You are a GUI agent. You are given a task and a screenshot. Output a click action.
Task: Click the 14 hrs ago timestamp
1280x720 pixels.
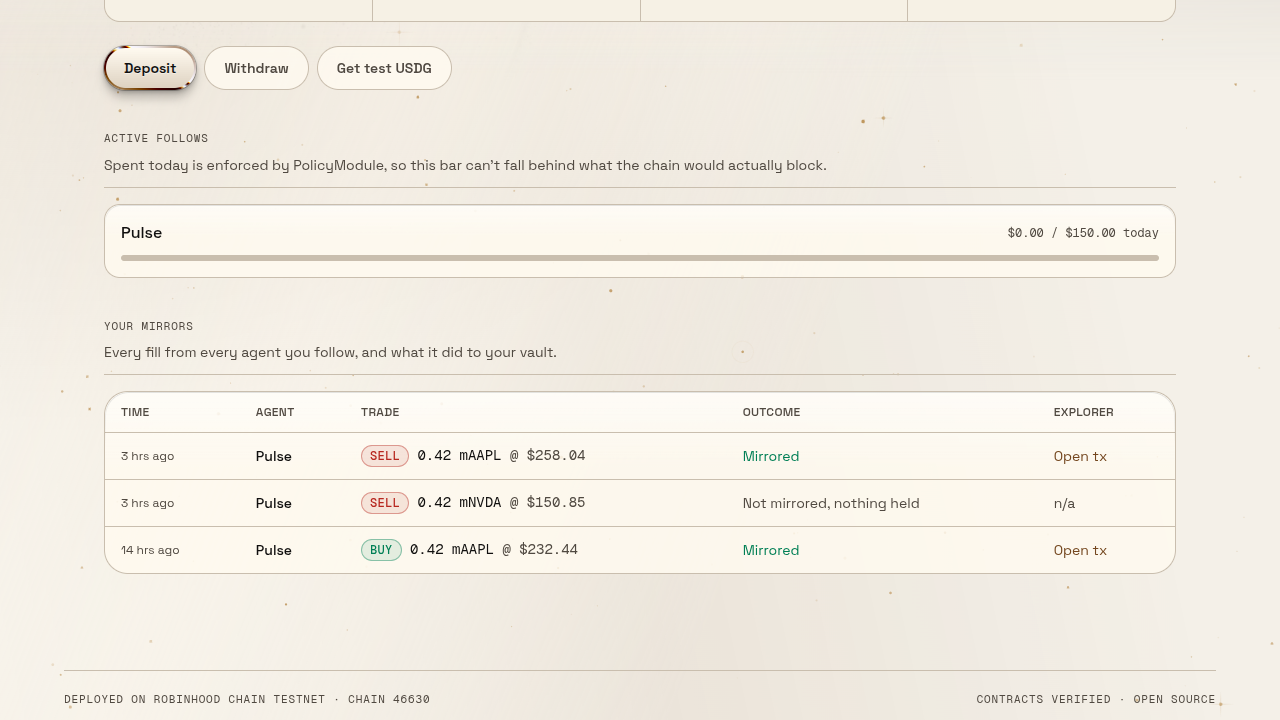[x=150, y=550]
